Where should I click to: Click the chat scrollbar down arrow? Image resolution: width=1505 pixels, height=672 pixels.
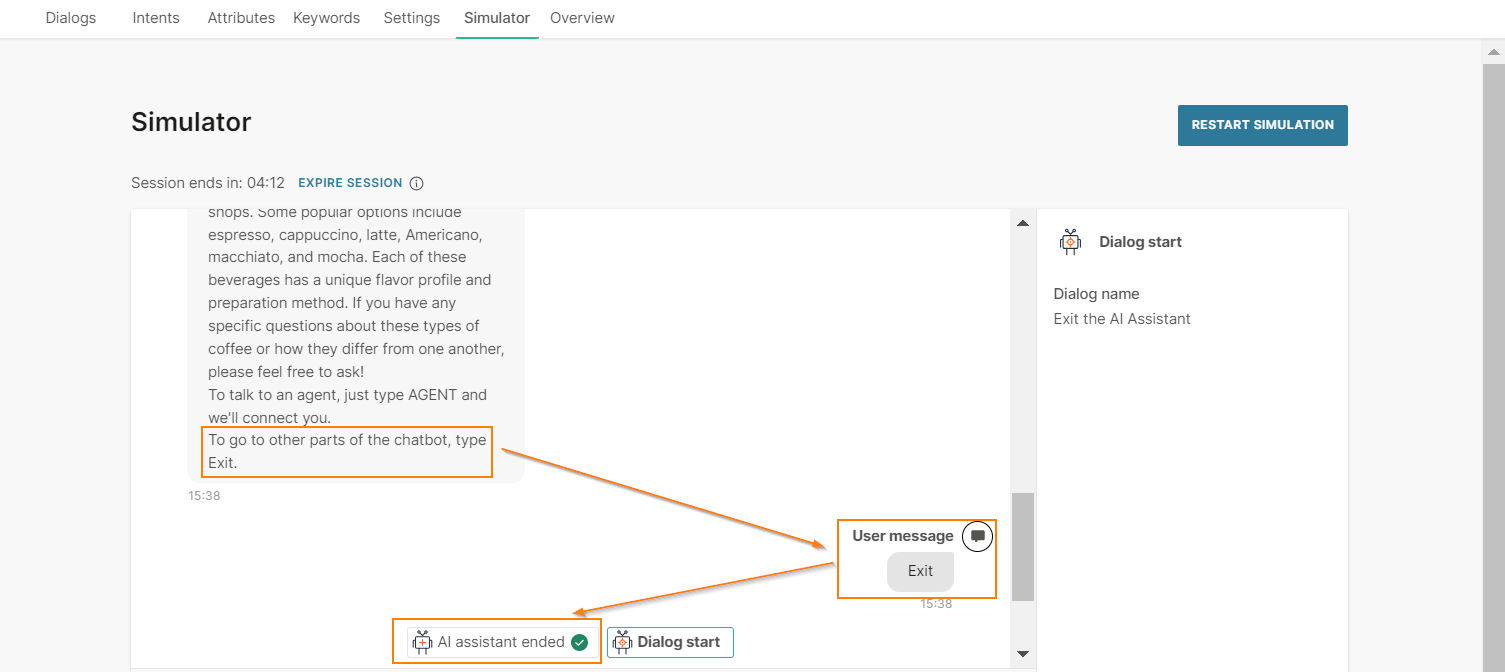(1022, 654)
